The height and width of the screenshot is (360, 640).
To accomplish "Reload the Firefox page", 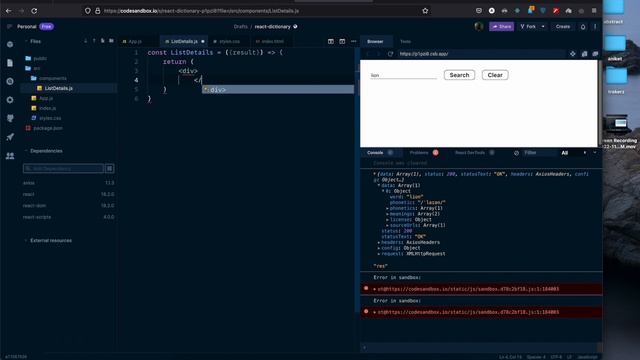I will click(34, 11).
